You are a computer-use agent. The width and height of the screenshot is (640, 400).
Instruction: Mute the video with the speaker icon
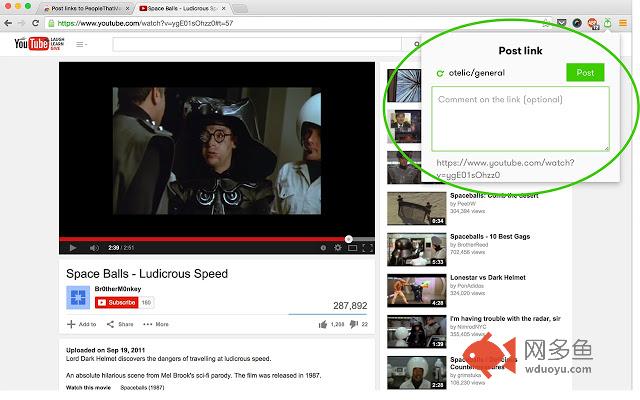pyautogui.click(x=94, y=248)
